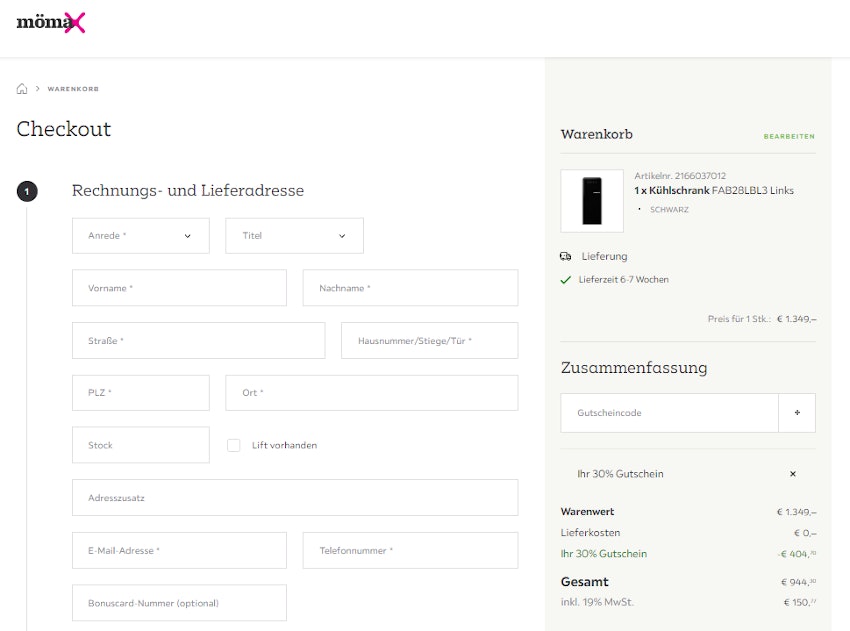Go to home via house icon
This screenshot has width=850, height=631.
click(x=22, y=89)
